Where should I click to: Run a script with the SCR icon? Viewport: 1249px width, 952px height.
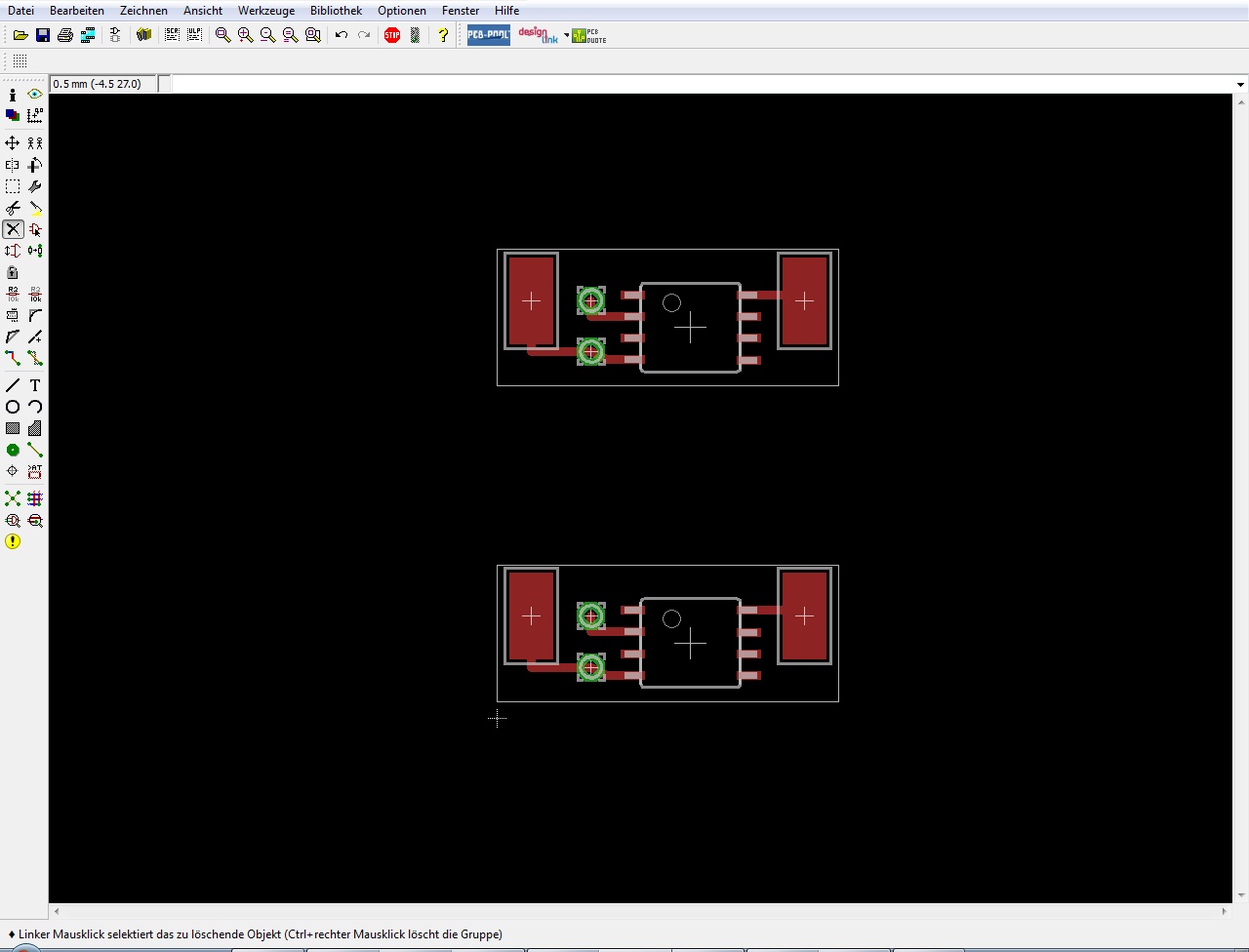coord(173,35)
